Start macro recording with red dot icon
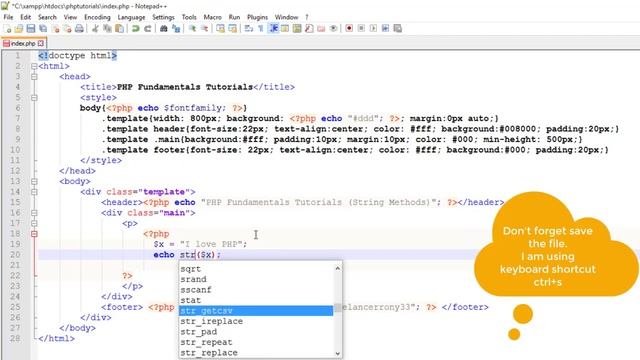 click(x=349, y=29)
